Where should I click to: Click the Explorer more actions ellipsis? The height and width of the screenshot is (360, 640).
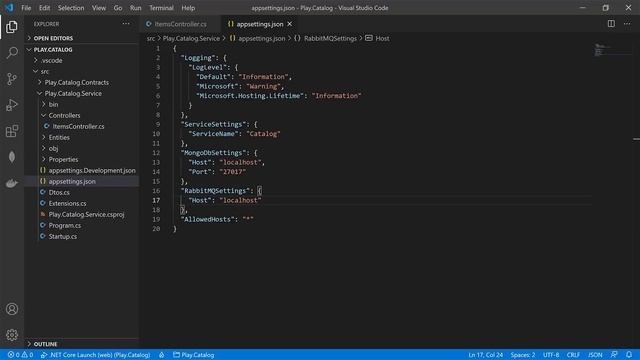tap(126, 24)
